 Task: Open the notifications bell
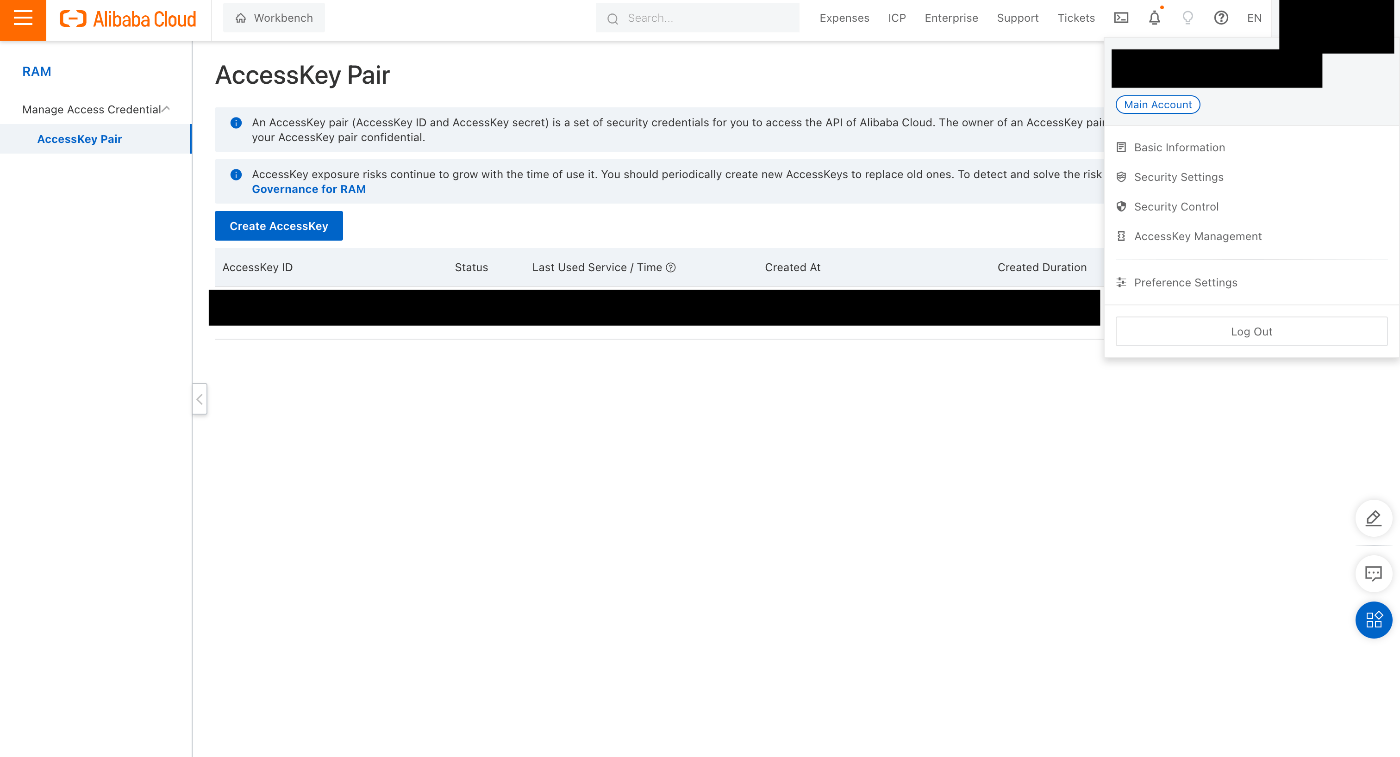click(x=1155, y=18)
